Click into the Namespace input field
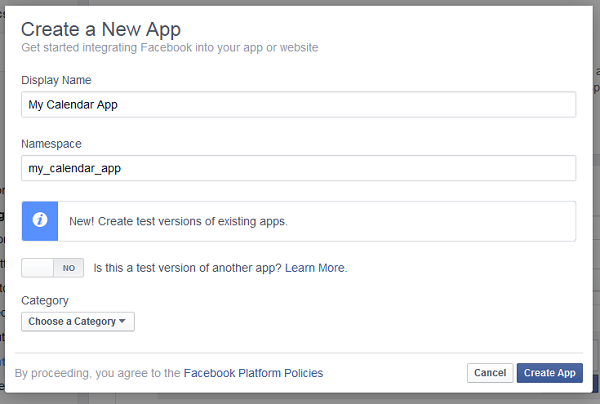Viewport: 600px width, 404px height. (x=298, y=168)
